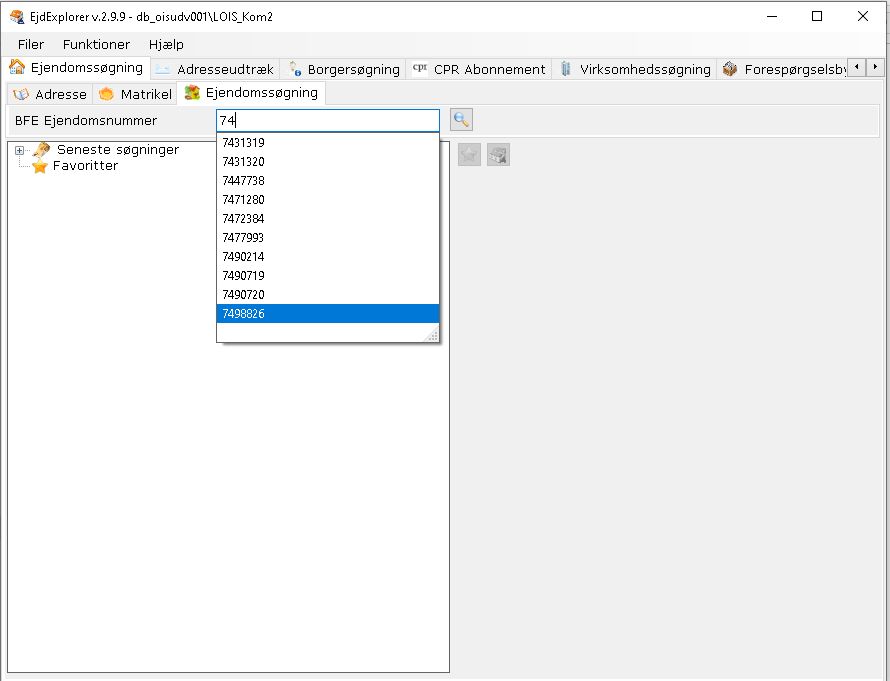
Task: Open the Adresse sub-tab
Action: (x=50, y=94)
